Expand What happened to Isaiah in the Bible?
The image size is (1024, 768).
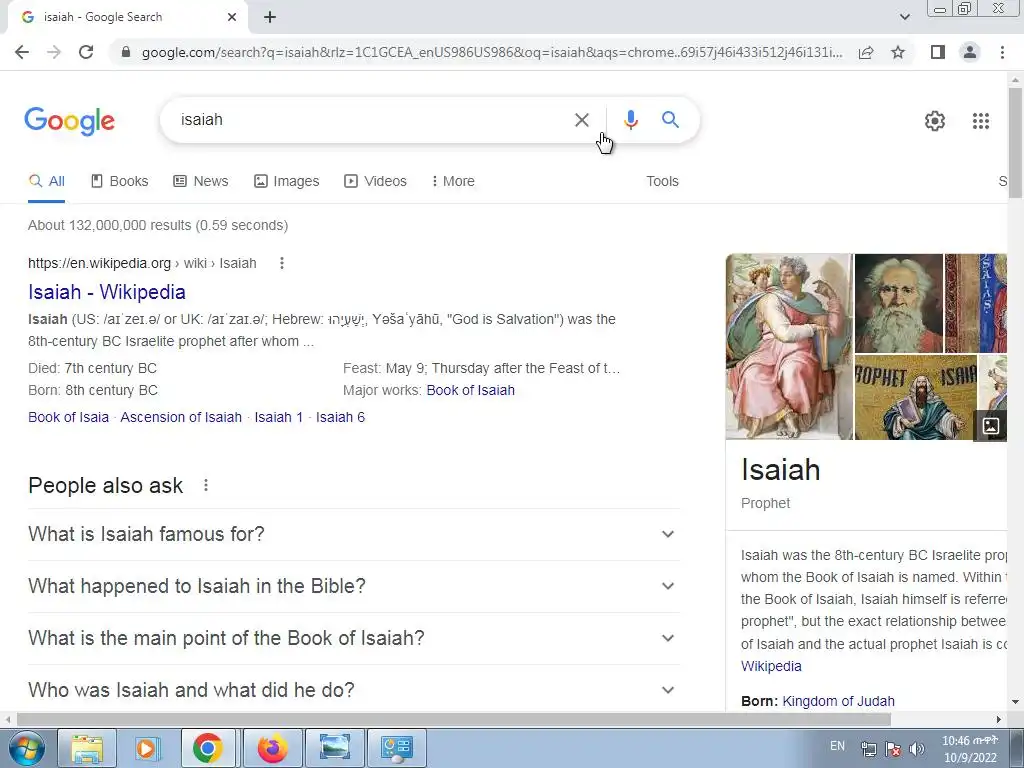(354, 586)
